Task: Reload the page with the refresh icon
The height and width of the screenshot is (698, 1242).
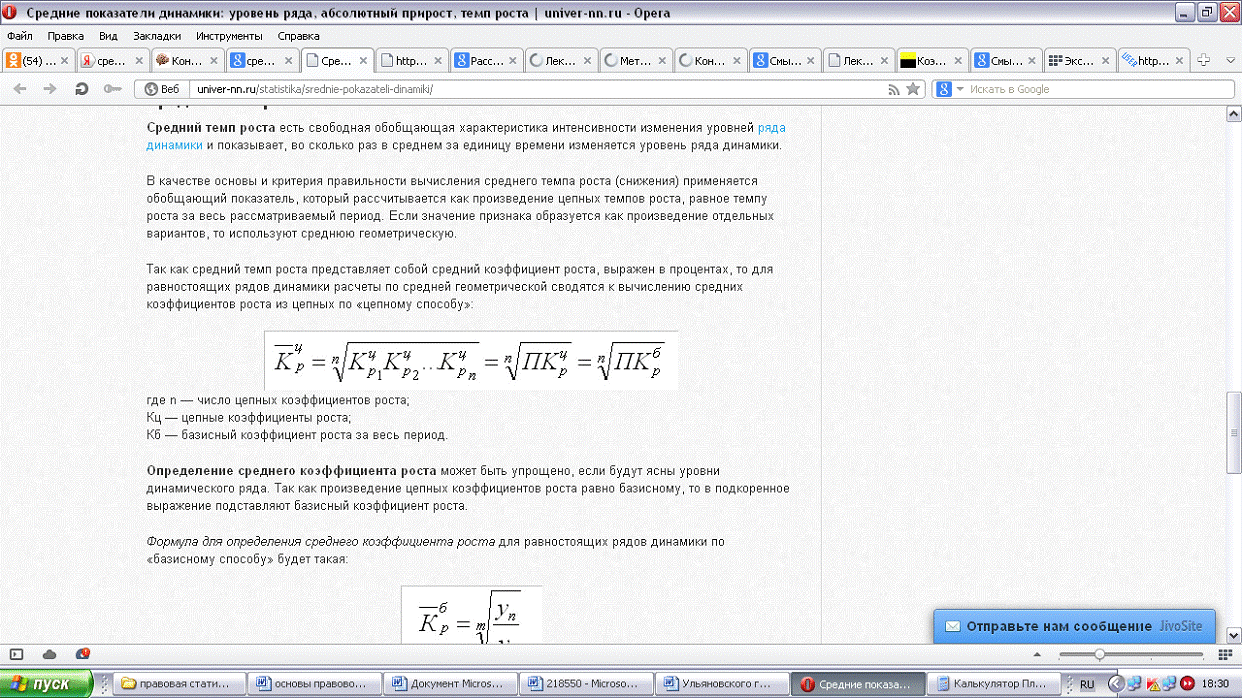Action: coord(81,89)
